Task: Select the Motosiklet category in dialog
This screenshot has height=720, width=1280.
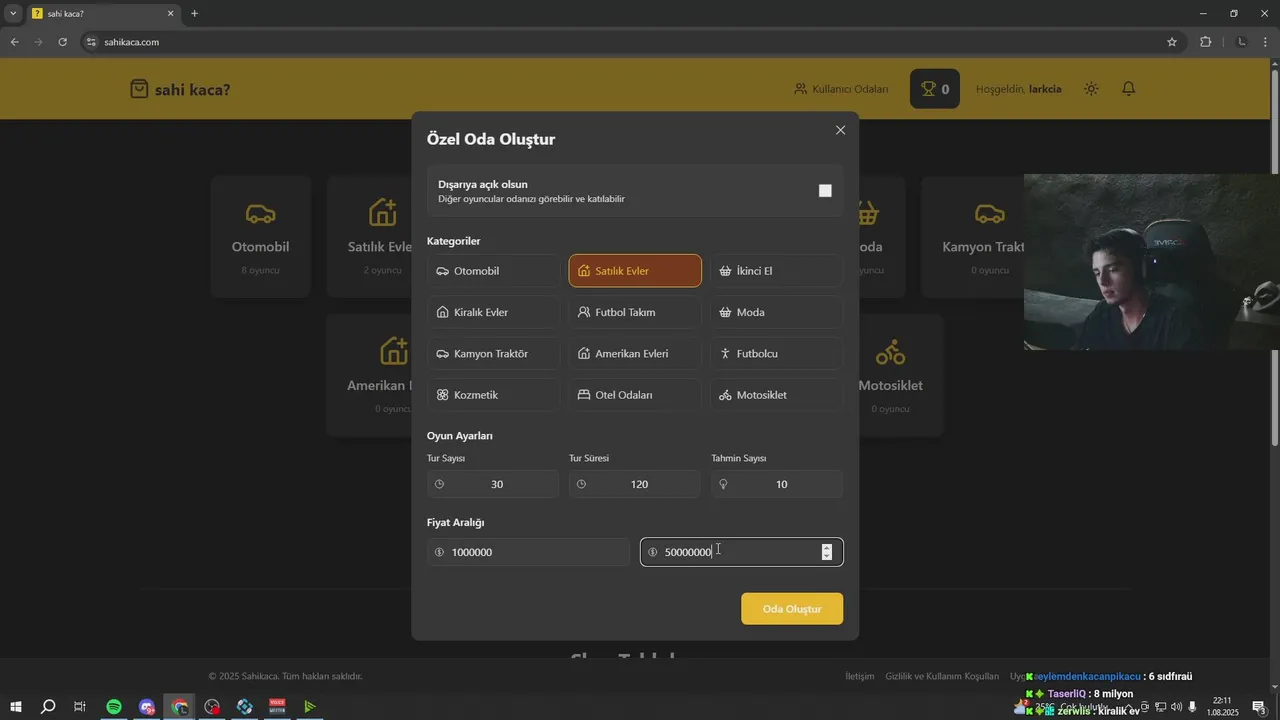Action: [777, 395]
